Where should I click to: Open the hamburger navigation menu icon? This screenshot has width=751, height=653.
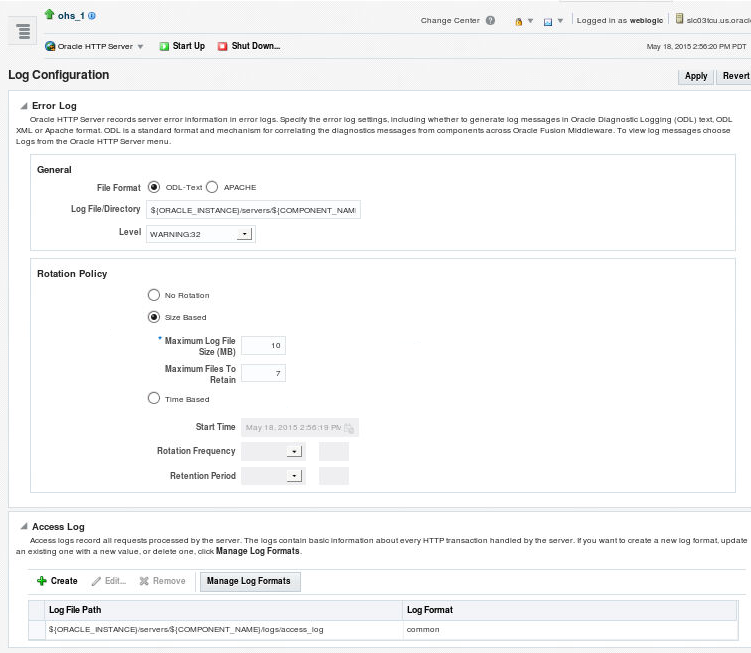click(23, 32)
